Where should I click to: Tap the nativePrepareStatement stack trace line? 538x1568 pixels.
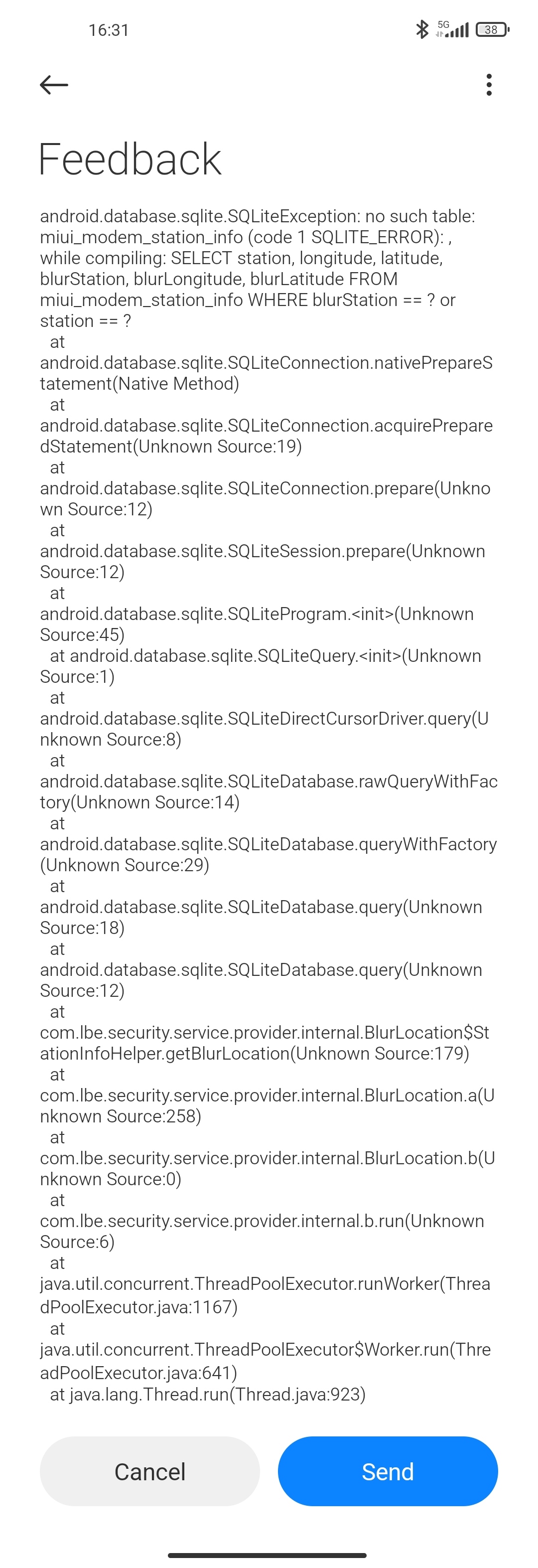coord(267,373)
